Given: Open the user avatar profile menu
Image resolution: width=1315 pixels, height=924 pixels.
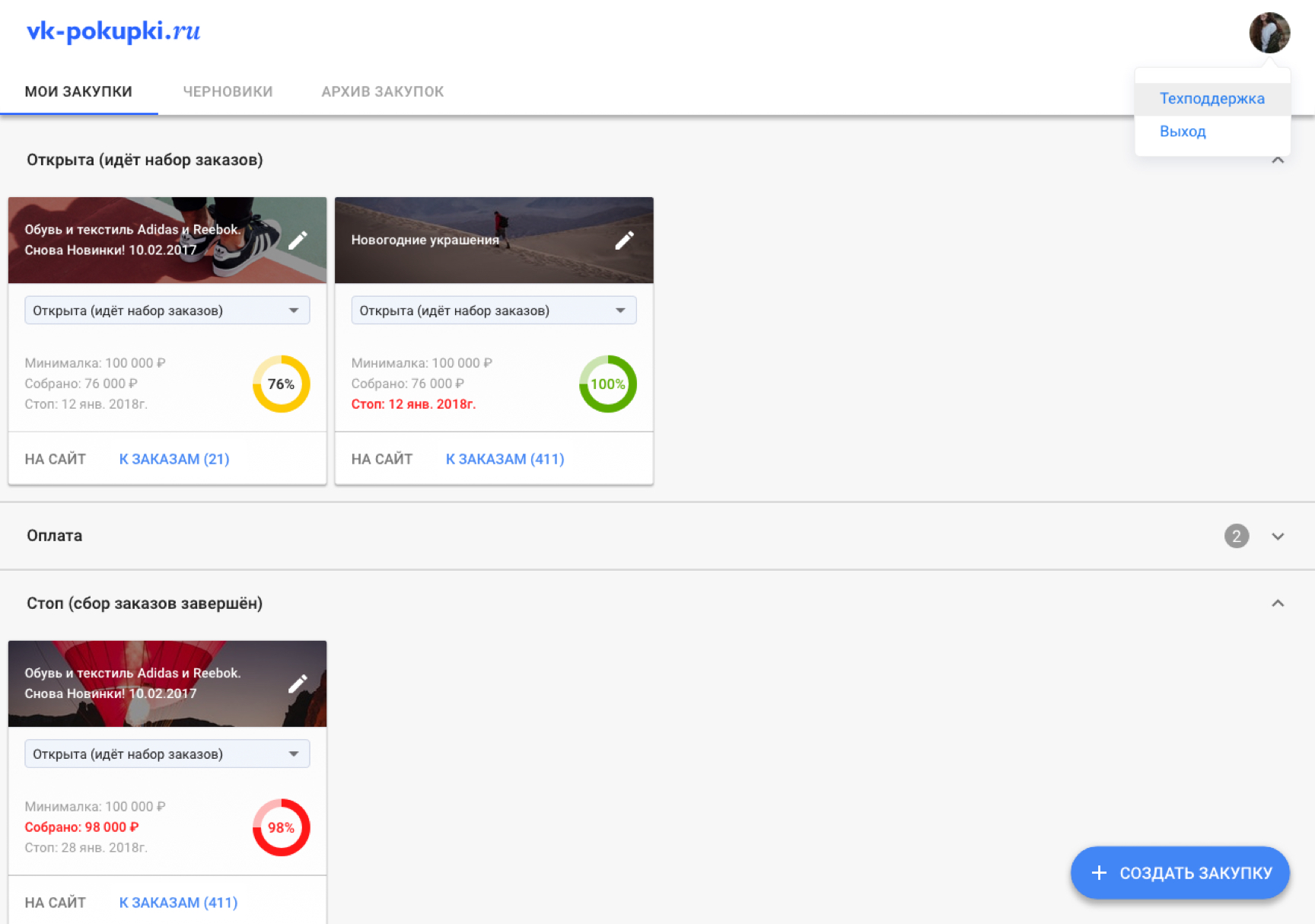Looking at the screenshot, I should tap(1269, 33).
